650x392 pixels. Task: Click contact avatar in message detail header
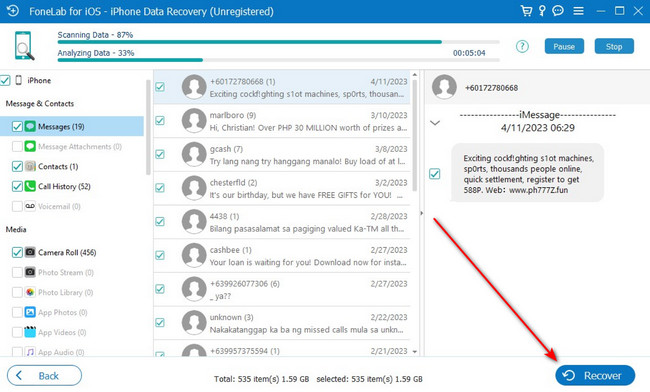[x=444, y=87]
